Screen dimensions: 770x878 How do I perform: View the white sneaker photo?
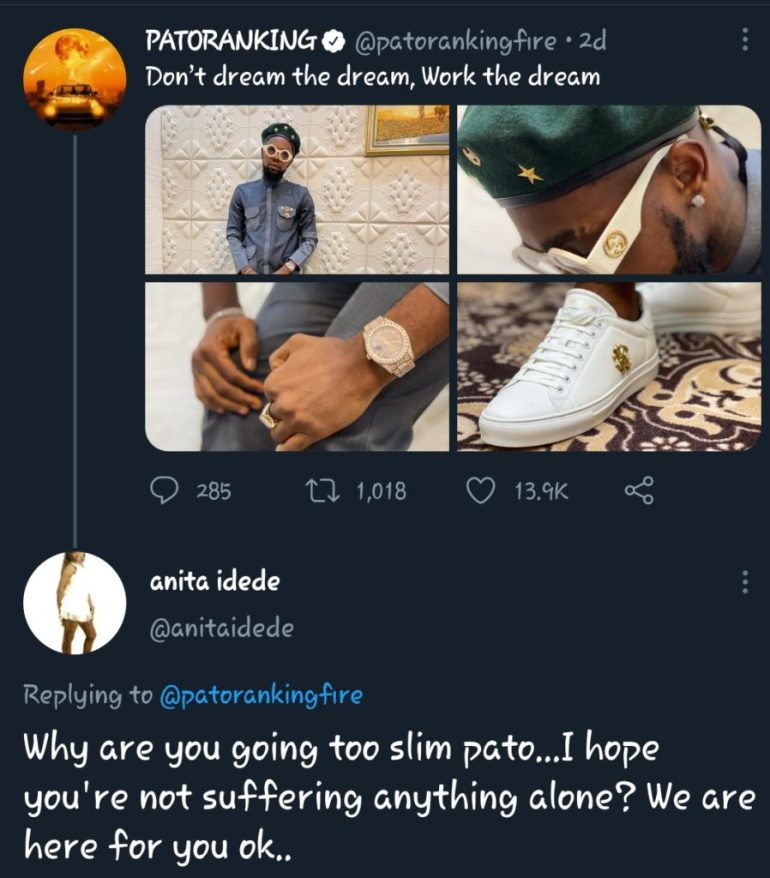coord(609,366)
